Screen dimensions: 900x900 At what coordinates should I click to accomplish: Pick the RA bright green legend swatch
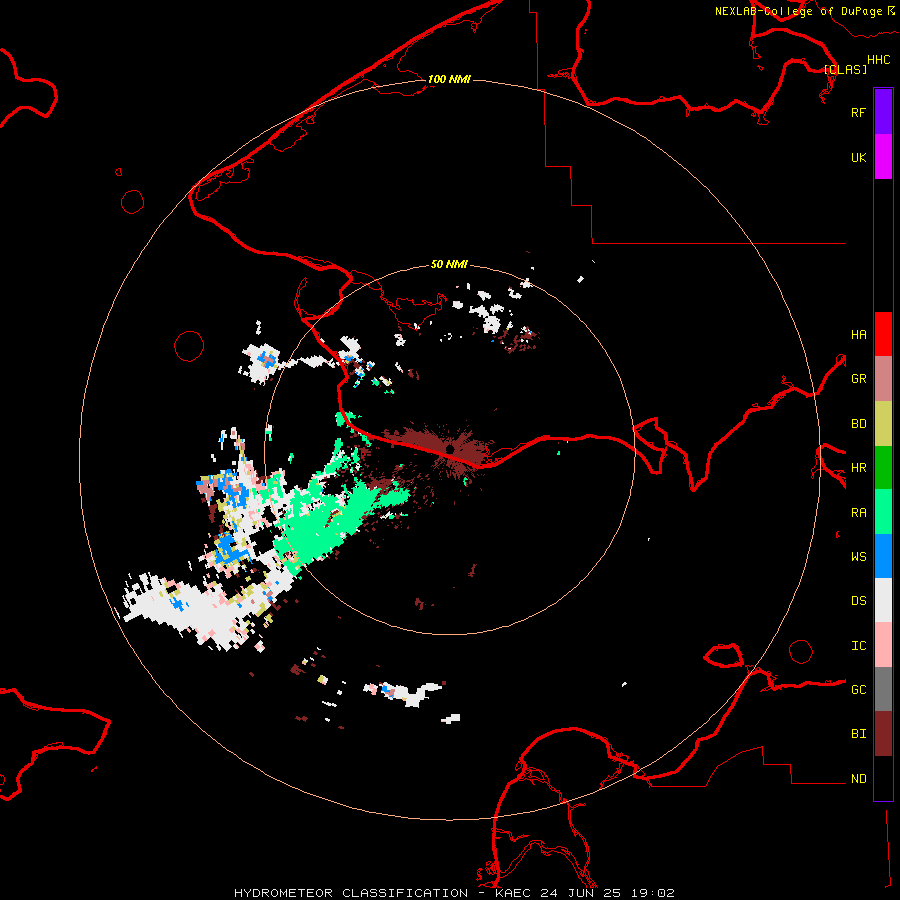pos(883,512)
